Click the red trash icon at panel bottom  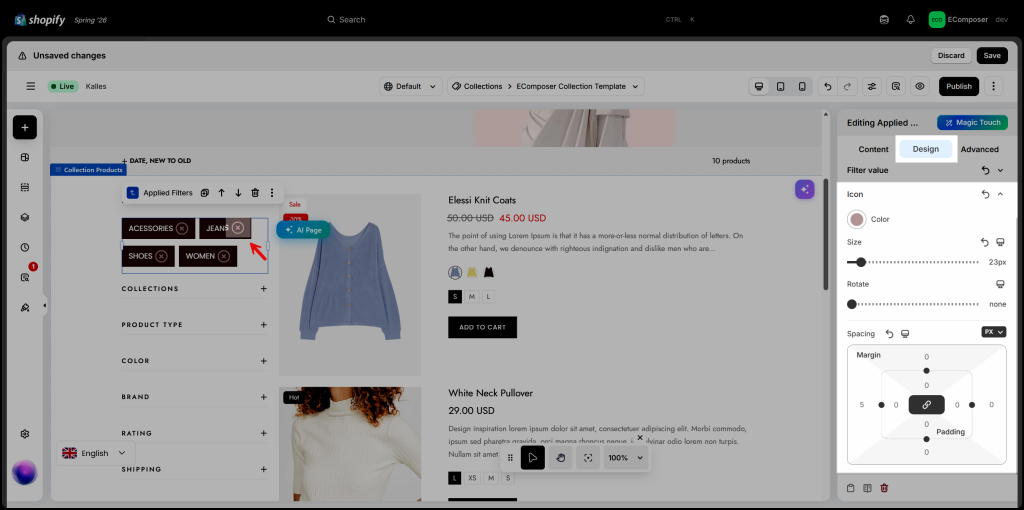click(884, 488)
